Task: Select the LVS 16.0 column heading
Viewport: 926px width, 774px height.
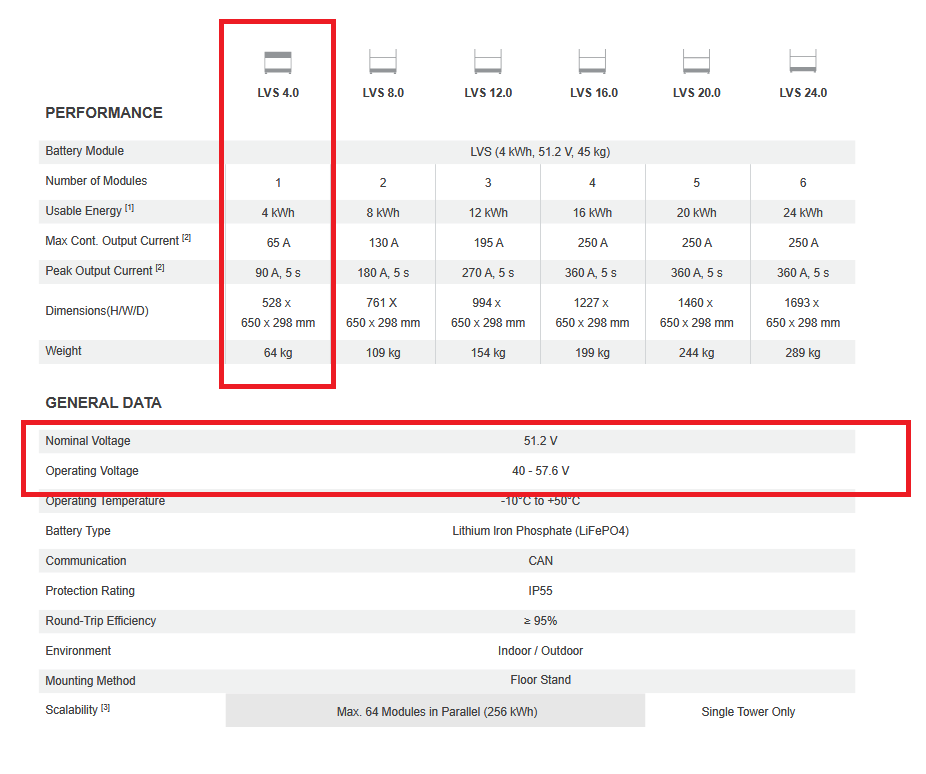Action: (x=594, y=93)
